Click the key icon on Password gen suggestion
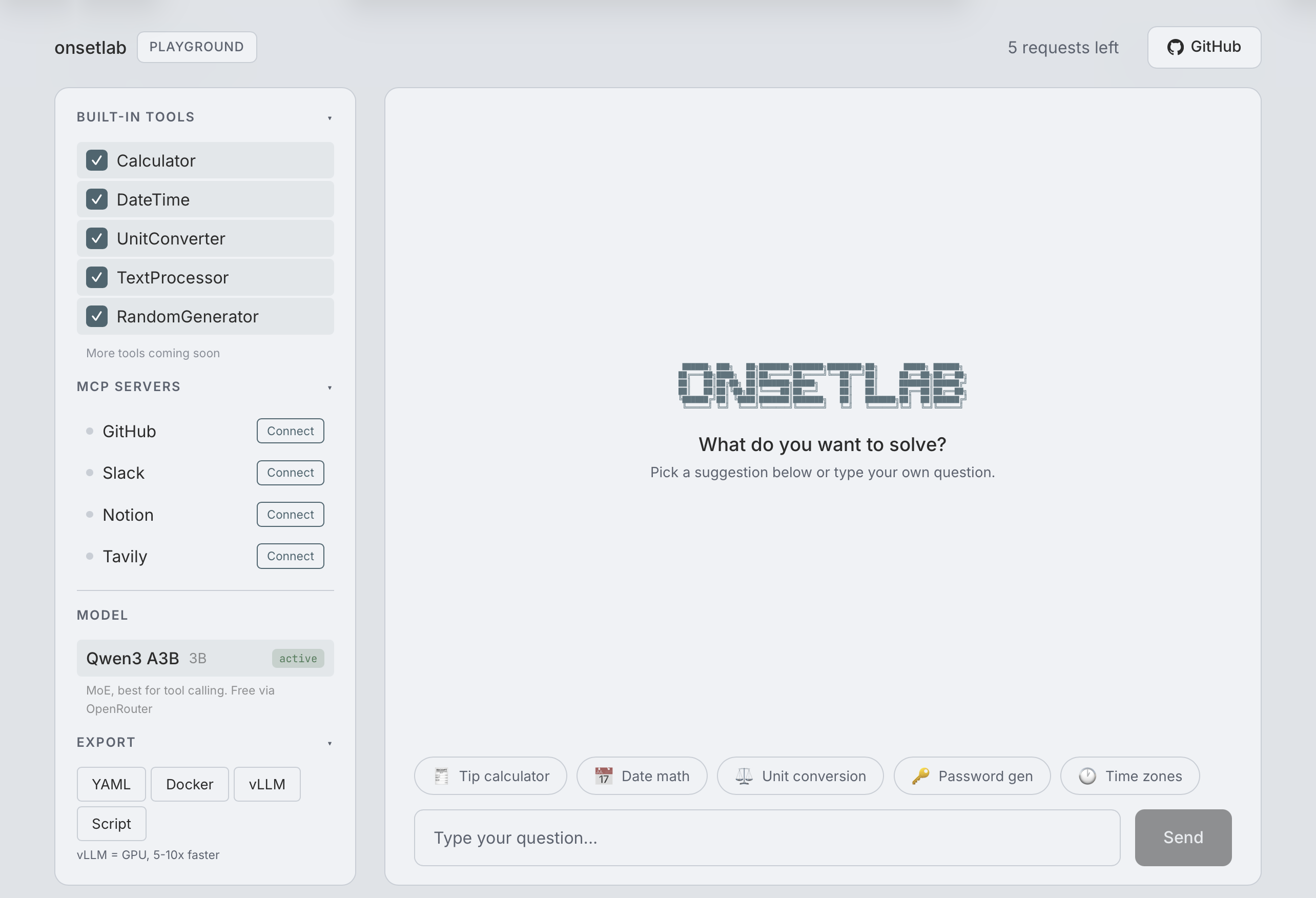 pos(921,775)
